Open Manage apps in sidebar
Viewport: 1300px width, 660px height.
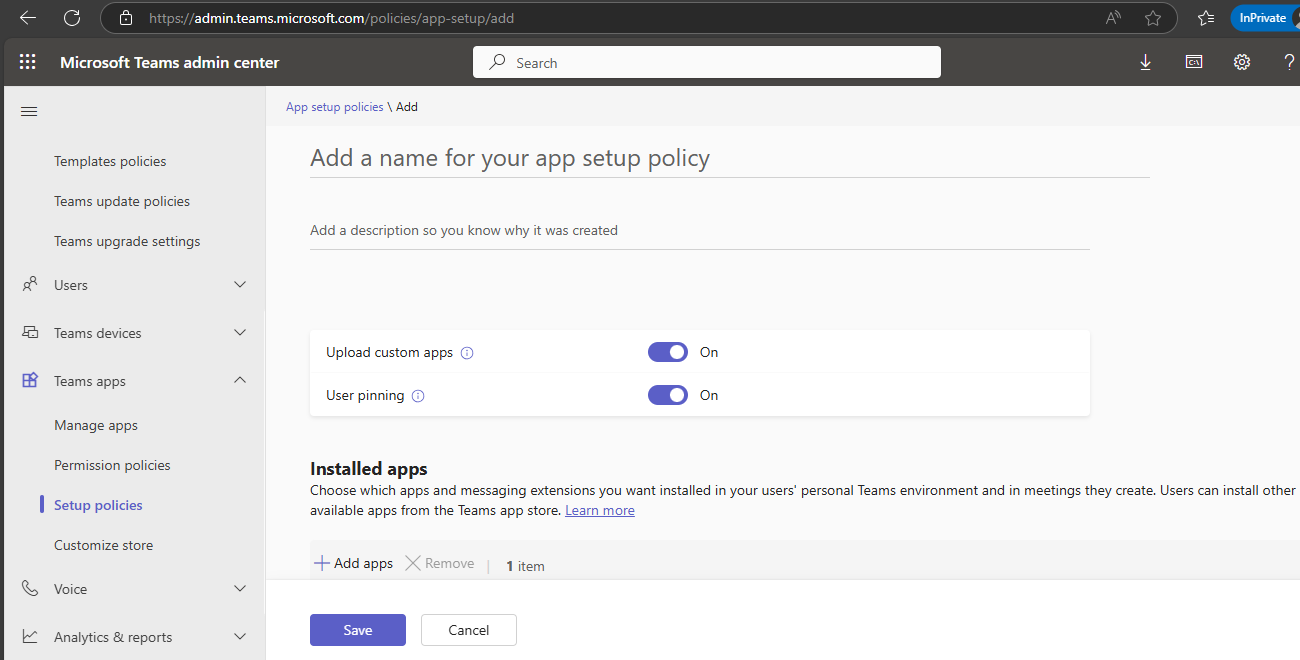[96, 425]
